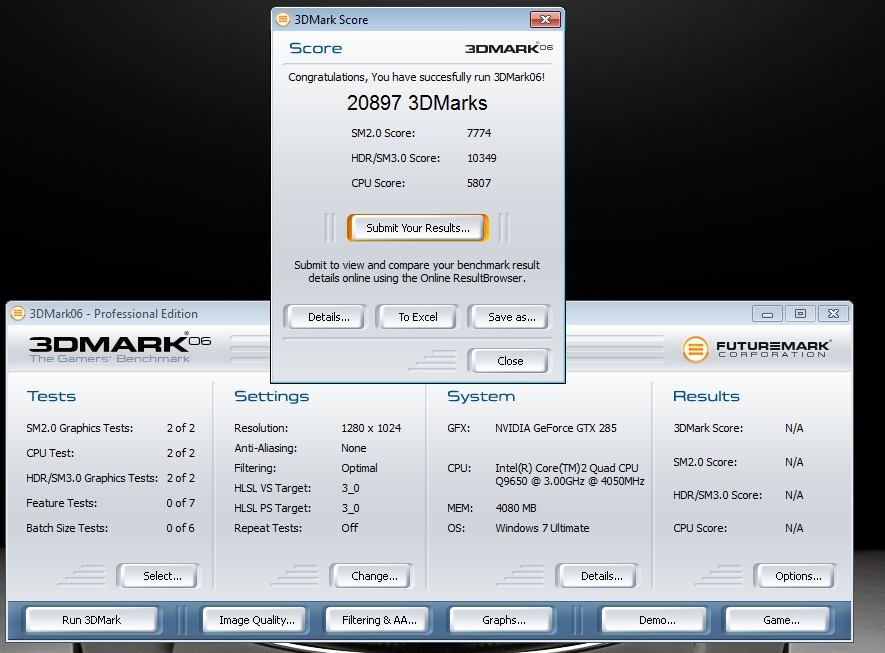Open Filtering & AA settings

[x=379, y=620]
